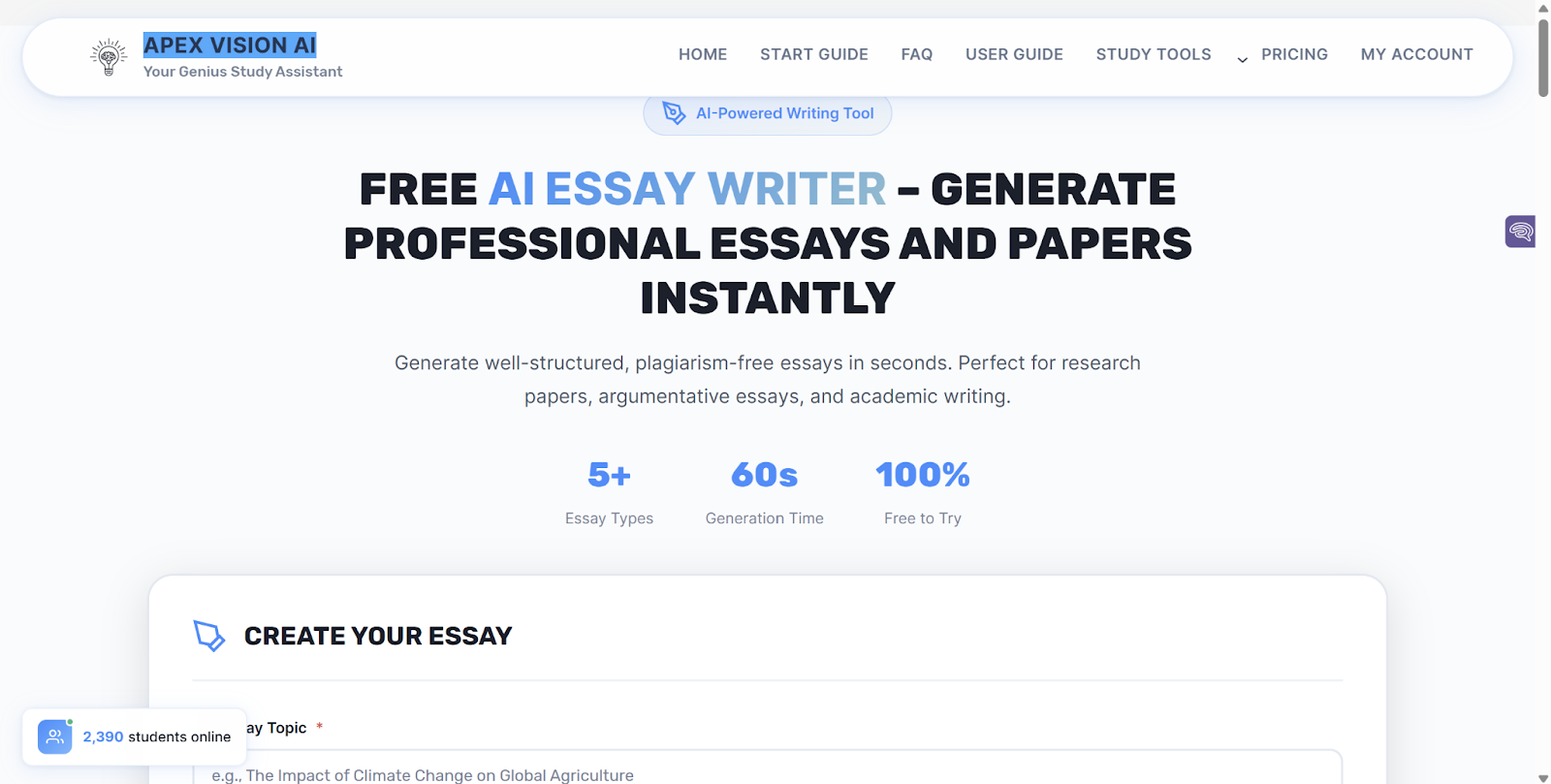The image size is (1551, 784).
Task: Click the 'Free to Try' label
Action: (x=923, y=518)
